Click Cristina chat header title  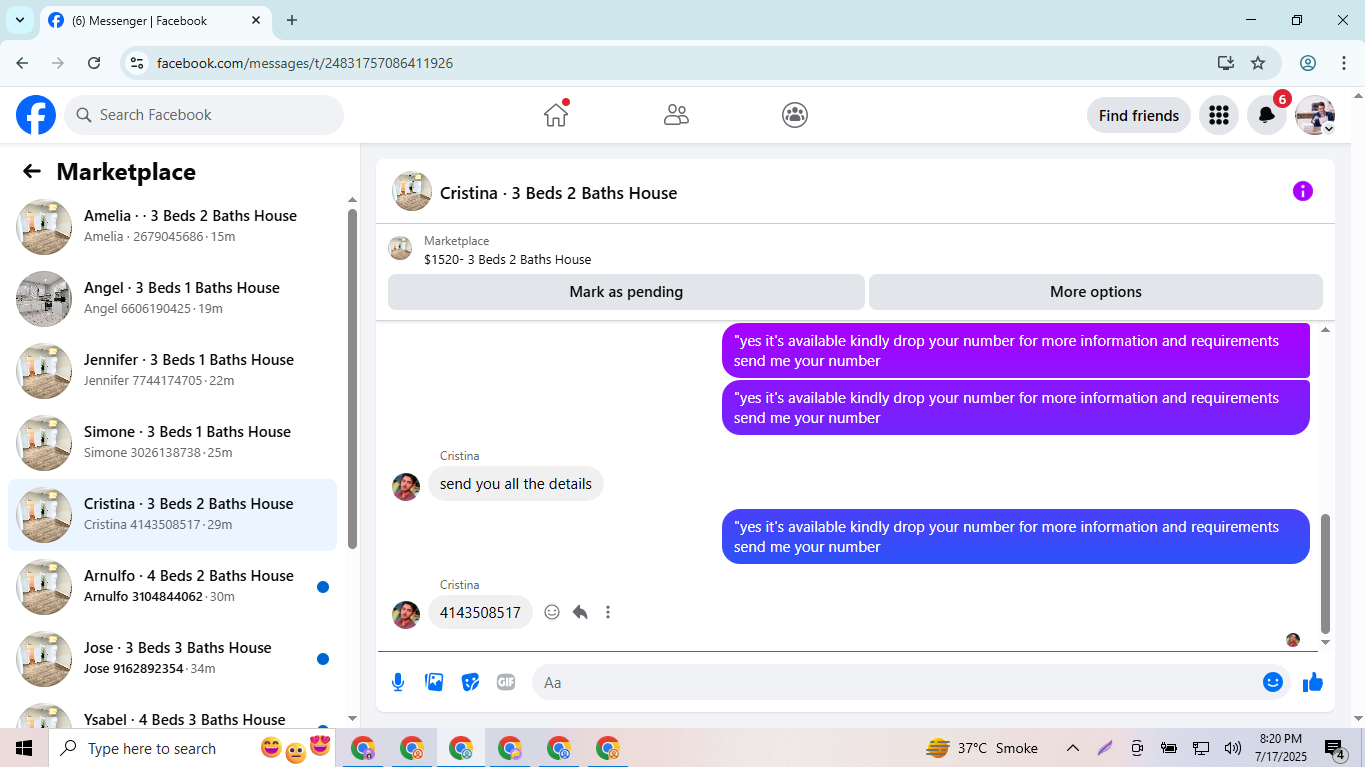[558, 193]
